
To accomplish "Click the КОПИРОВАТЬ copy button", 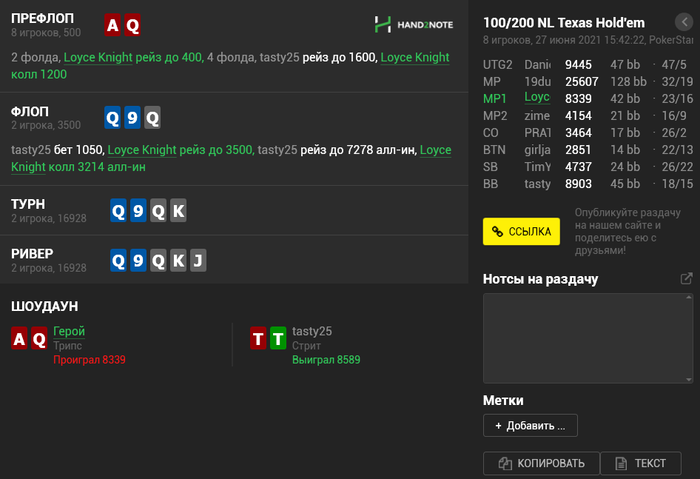I will pyautogui.click(x=541, y=463).
